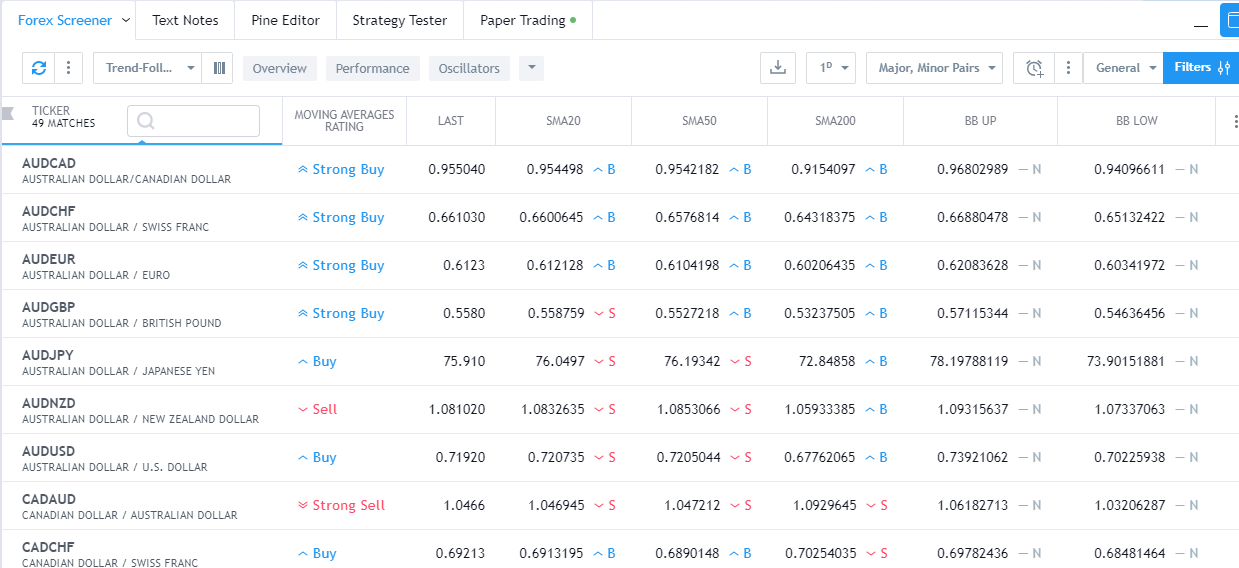The width and height of the screenshot is (1239, 568).
Task: Open the Pine Editor tab
Action: 286,20
